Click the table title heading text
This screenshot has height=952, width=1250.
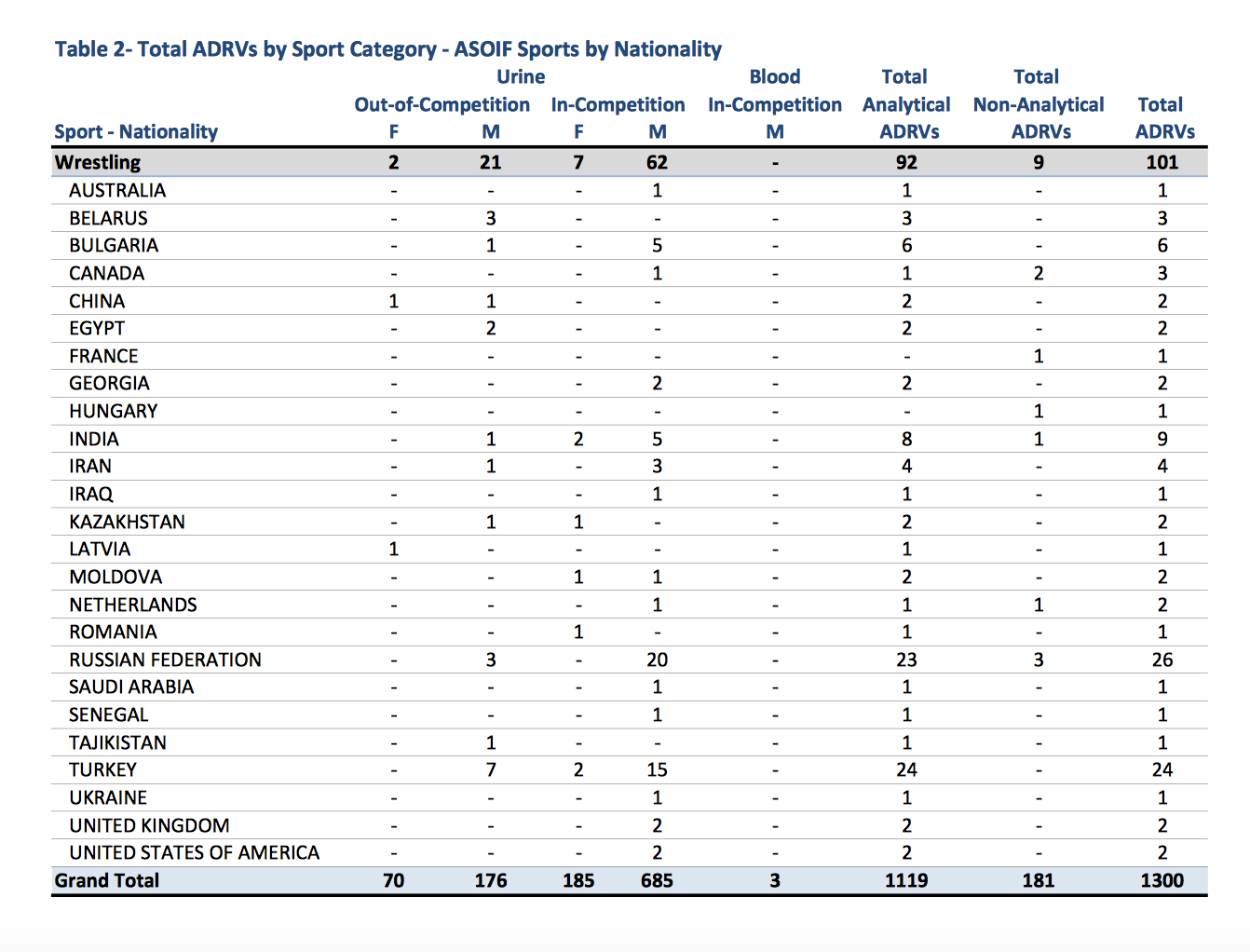387,49
